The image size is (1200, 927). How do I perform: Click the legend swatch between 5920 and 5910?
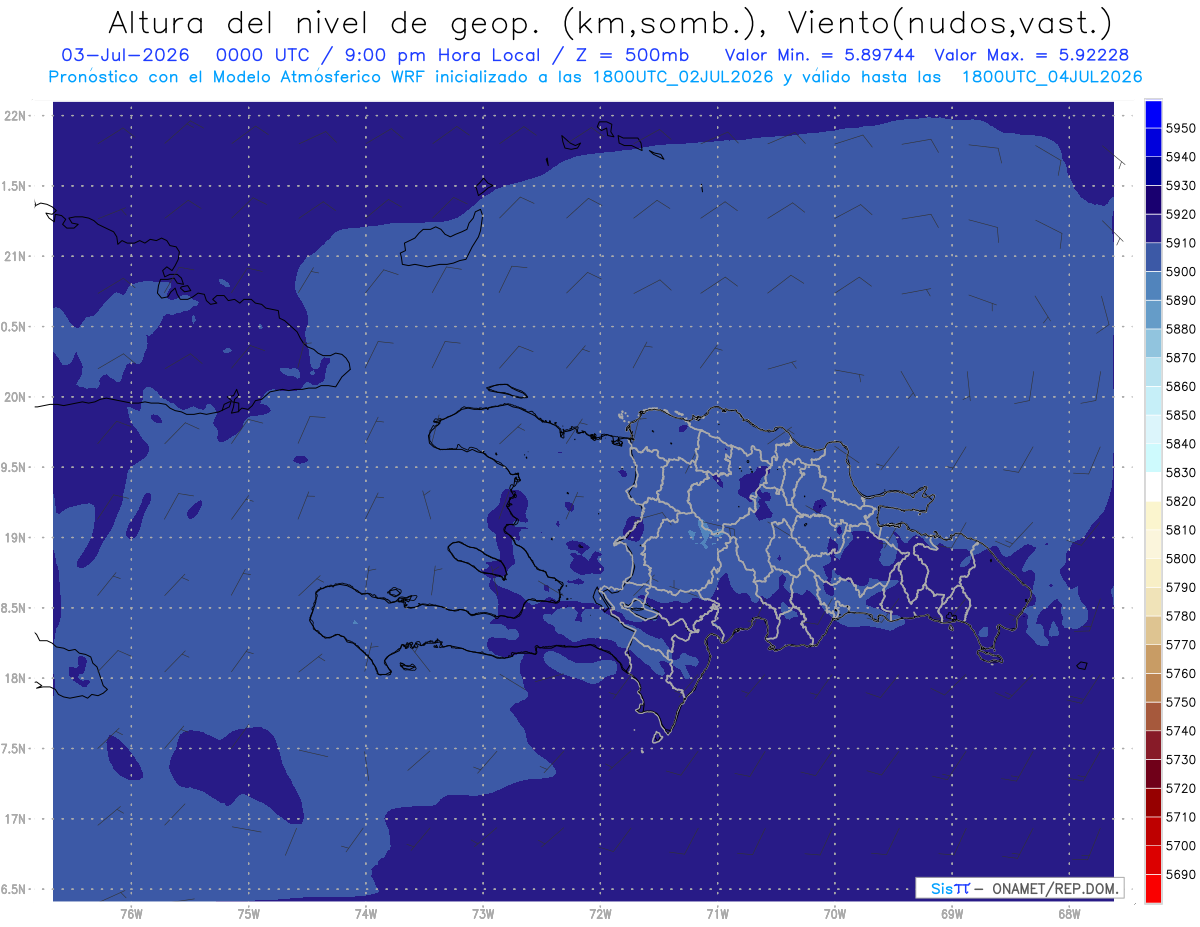1153,228
